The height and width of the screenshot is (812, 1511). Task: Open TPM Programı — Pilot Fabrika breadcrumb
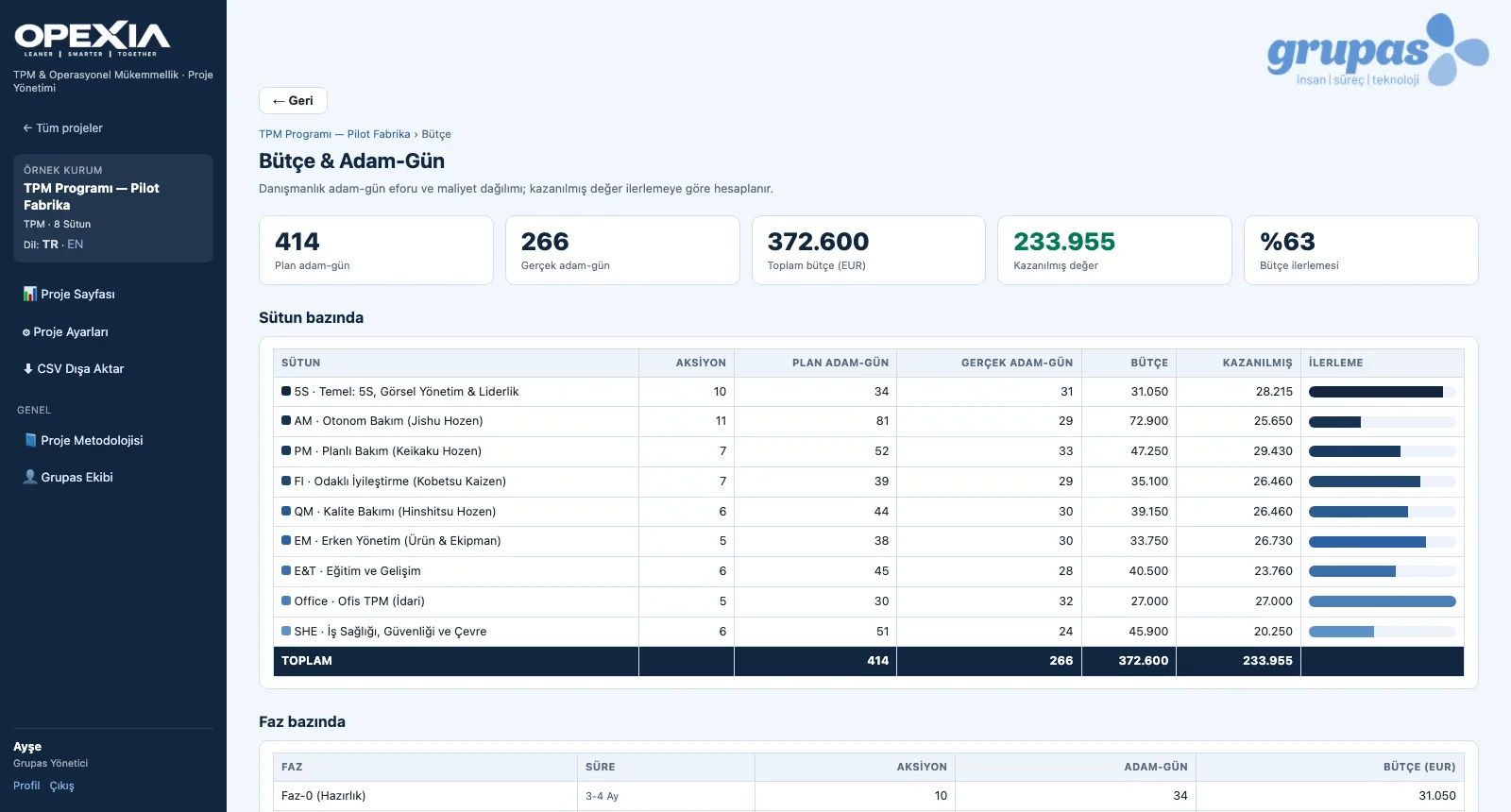click(334, 134)
